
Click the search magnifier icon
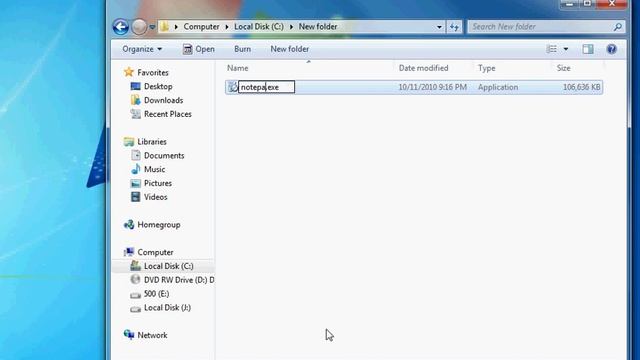(618, 27)
